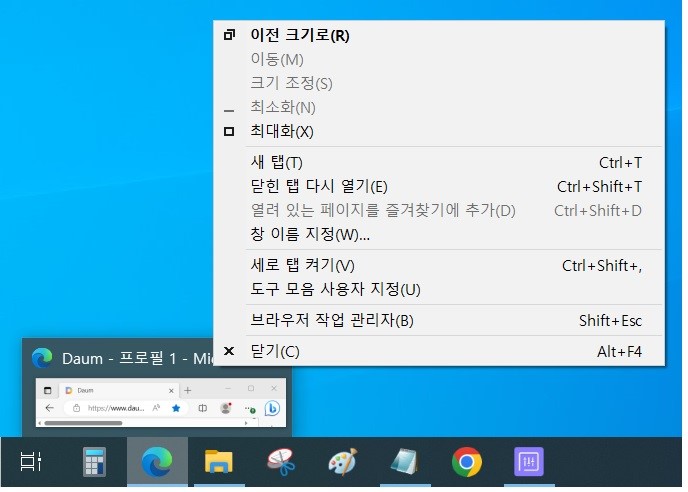The width and height of the screenshot is (688, 492).
Task: Choose 이전 크기로(R) to restore window size
Action: click(439, 35)
